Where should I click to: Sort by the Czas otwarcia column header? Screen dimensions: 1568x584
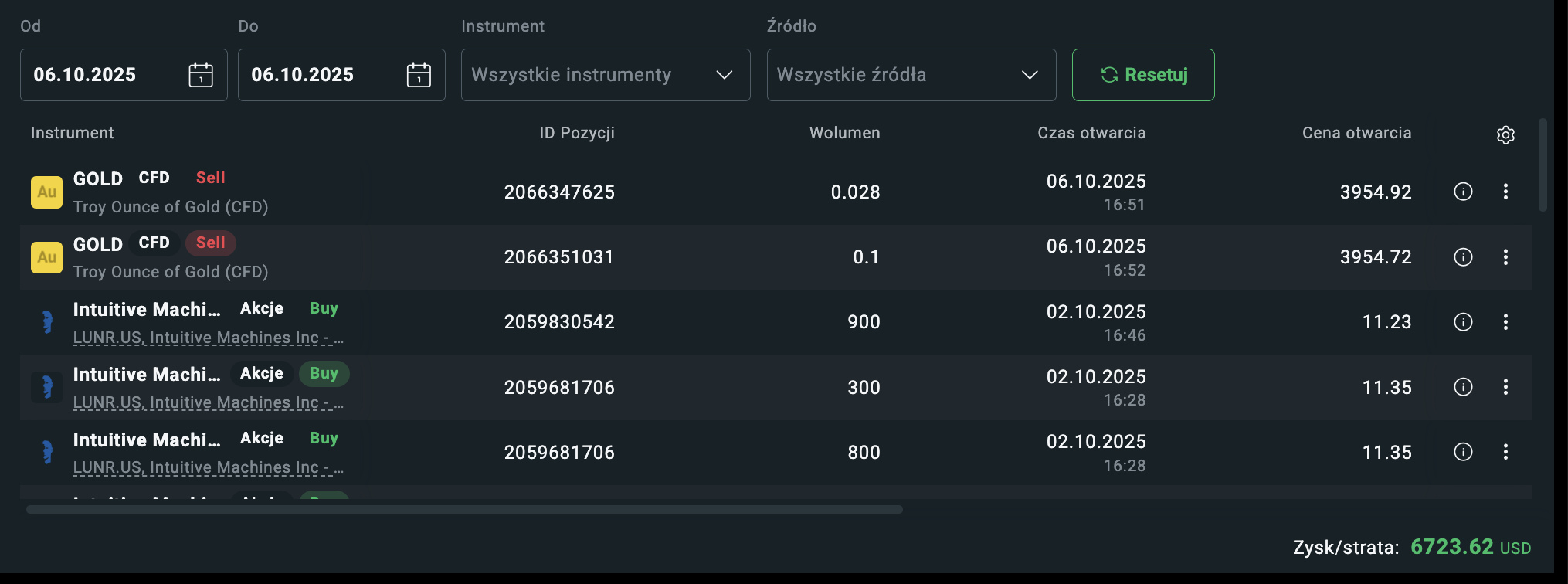point(1091,133)
